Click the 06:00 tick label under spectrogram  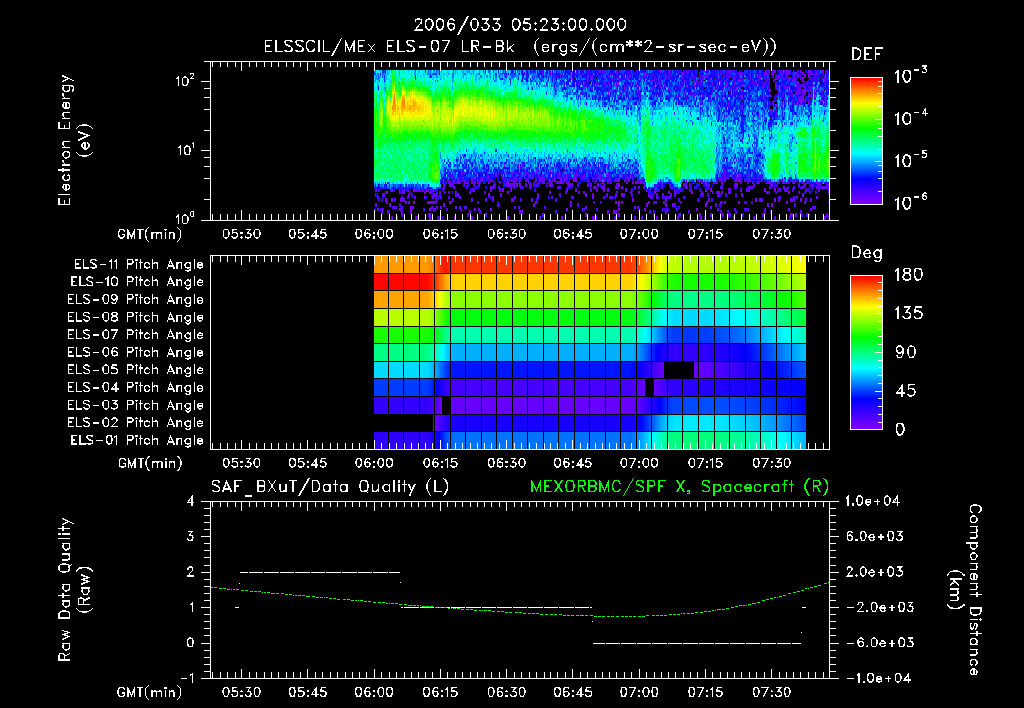374,234
